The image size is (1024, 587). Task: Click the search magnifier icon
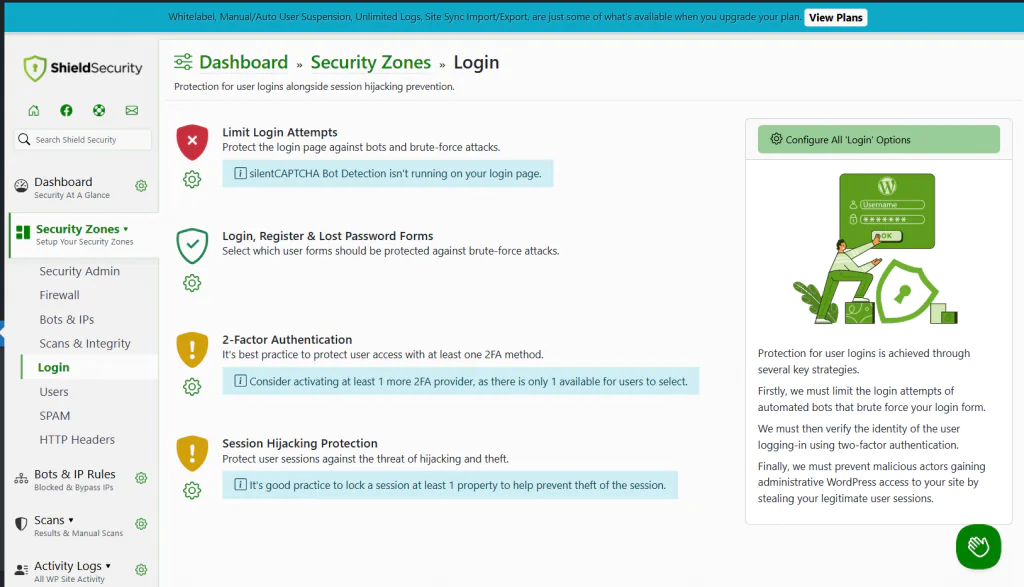point(24,139)
